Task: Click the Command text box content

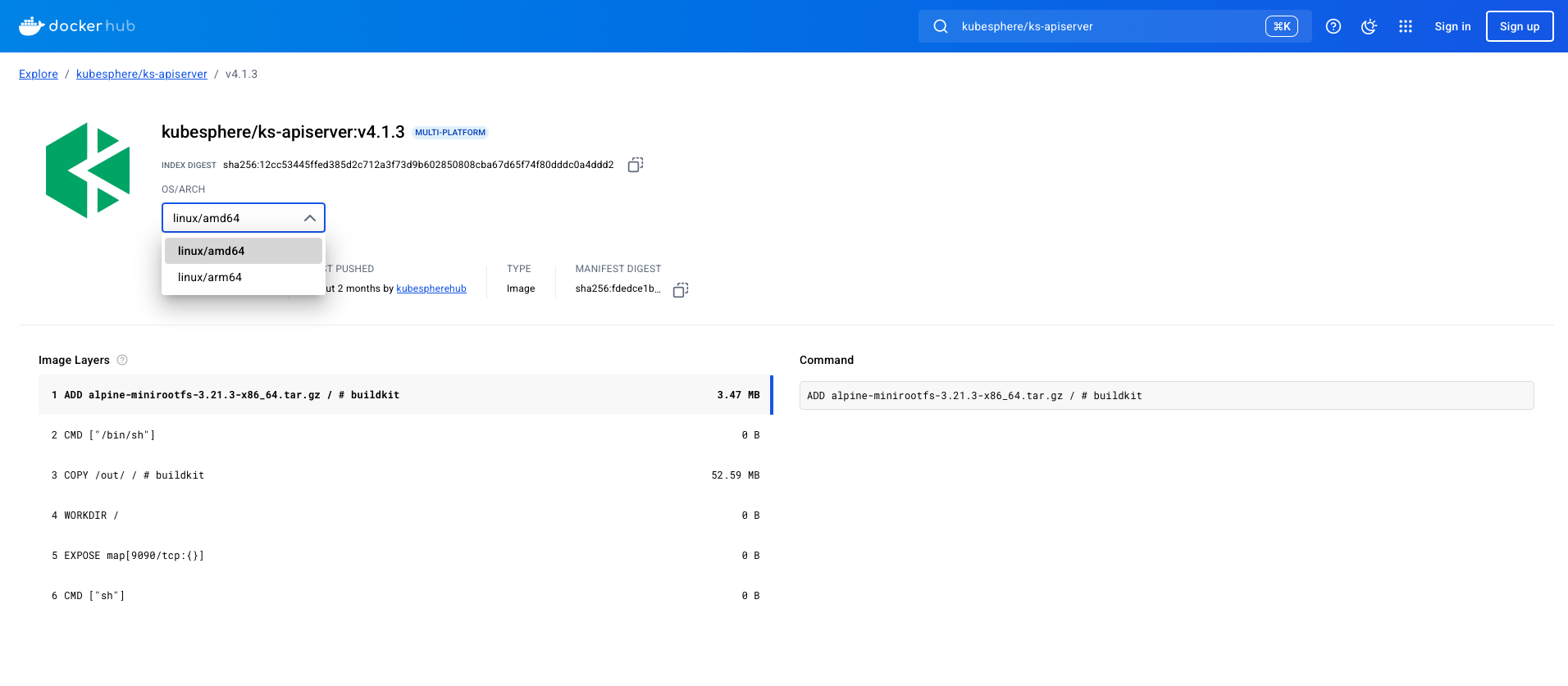Action: [1166, 396]
